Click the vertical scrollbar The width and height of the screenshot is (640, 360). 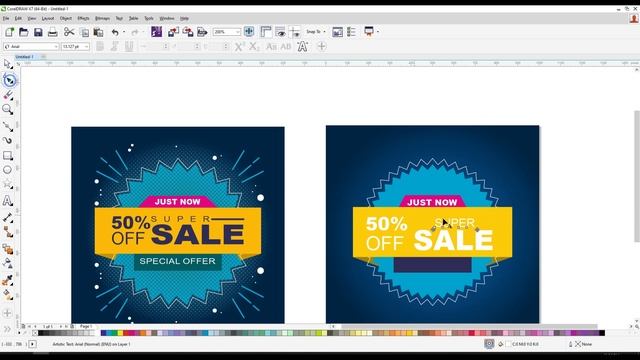[637, 176]
